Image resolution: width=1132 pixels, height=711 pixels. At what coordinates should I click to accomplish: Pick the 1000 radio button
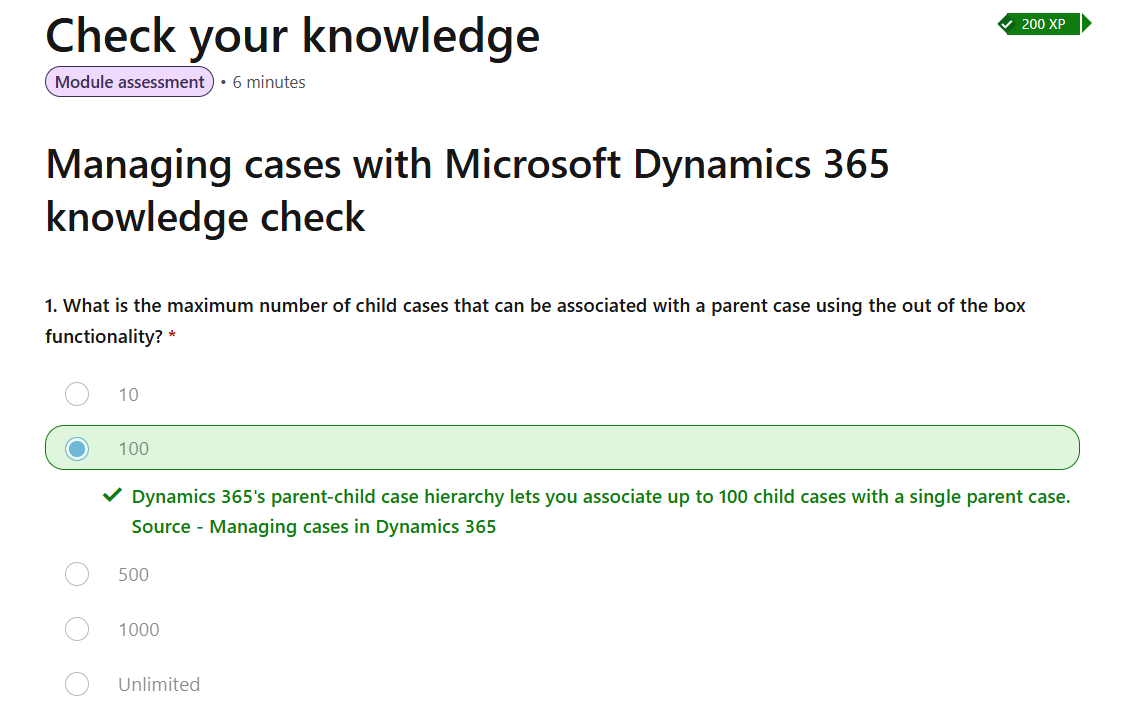coord(77,629)
